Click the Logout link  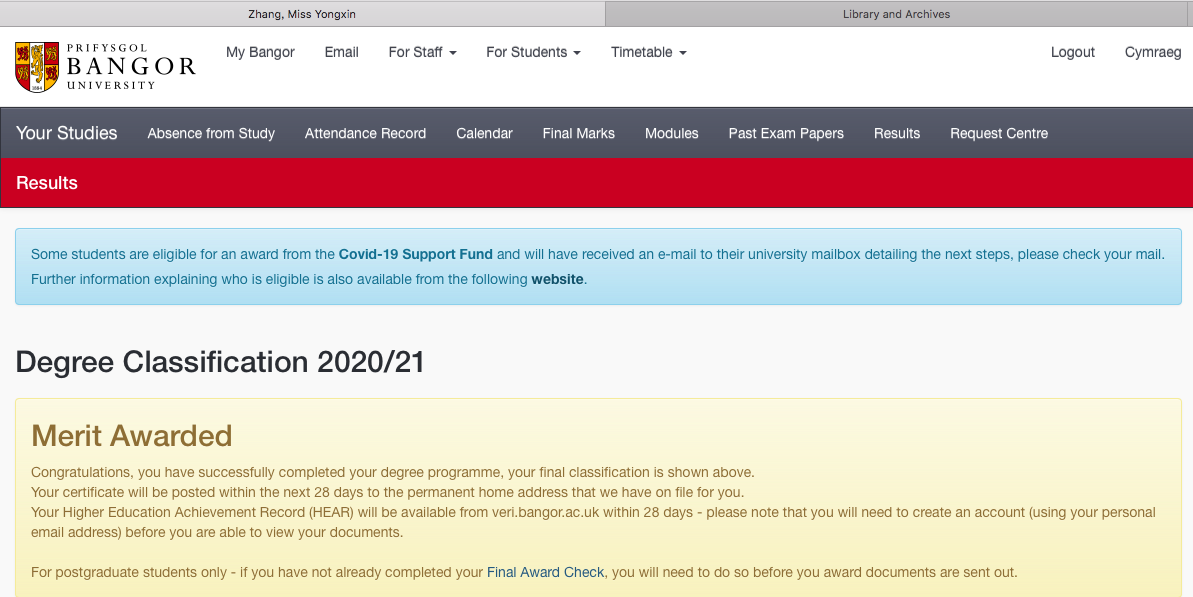point(1072,52)
